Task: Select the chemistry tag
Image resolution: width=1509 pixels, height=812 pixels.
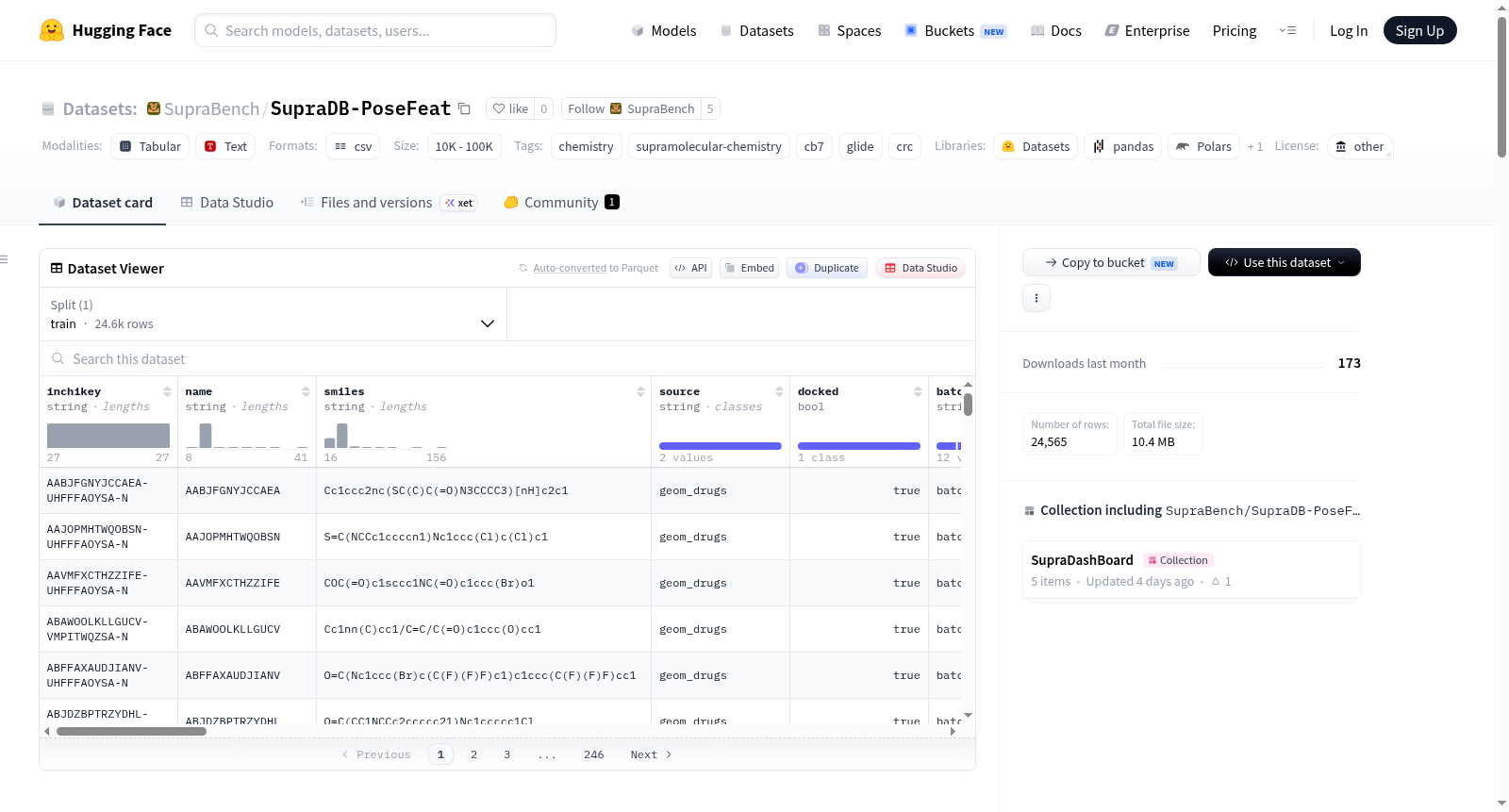Action: pos(586,146)
